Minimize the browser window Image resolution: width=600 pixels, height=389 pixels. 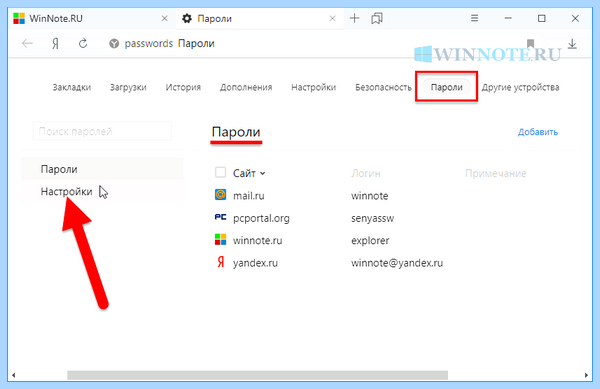(508, 18)
